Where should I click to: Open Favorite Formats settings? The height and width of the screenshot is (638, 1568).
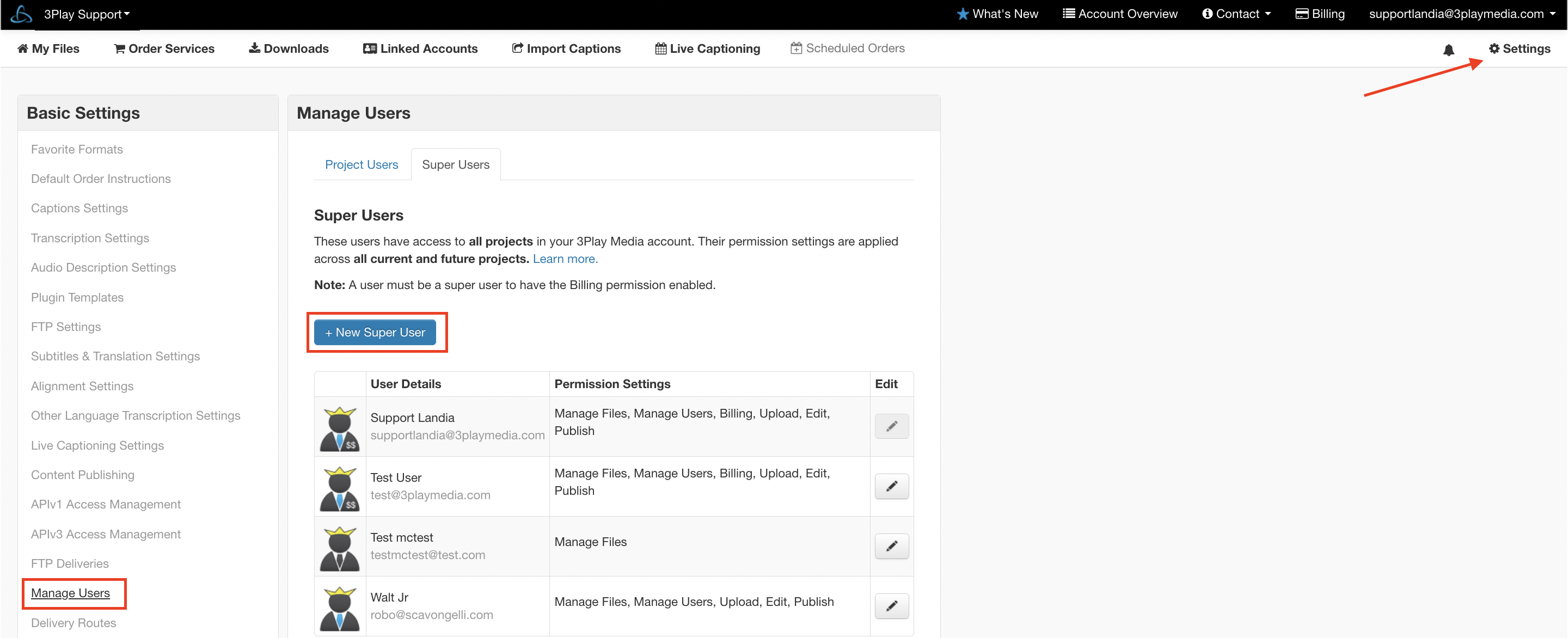click(77, 149)
